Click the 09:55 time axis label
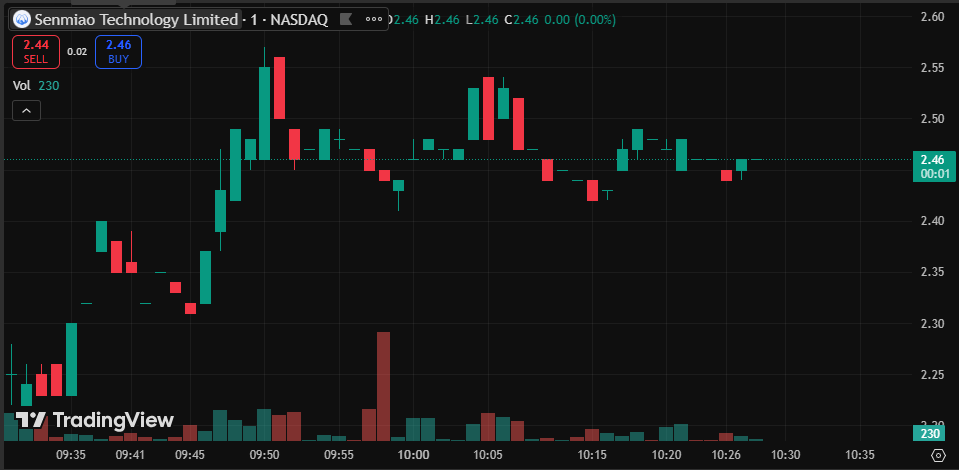Viewport: 959px width, 470px height. tap(338, 455)
